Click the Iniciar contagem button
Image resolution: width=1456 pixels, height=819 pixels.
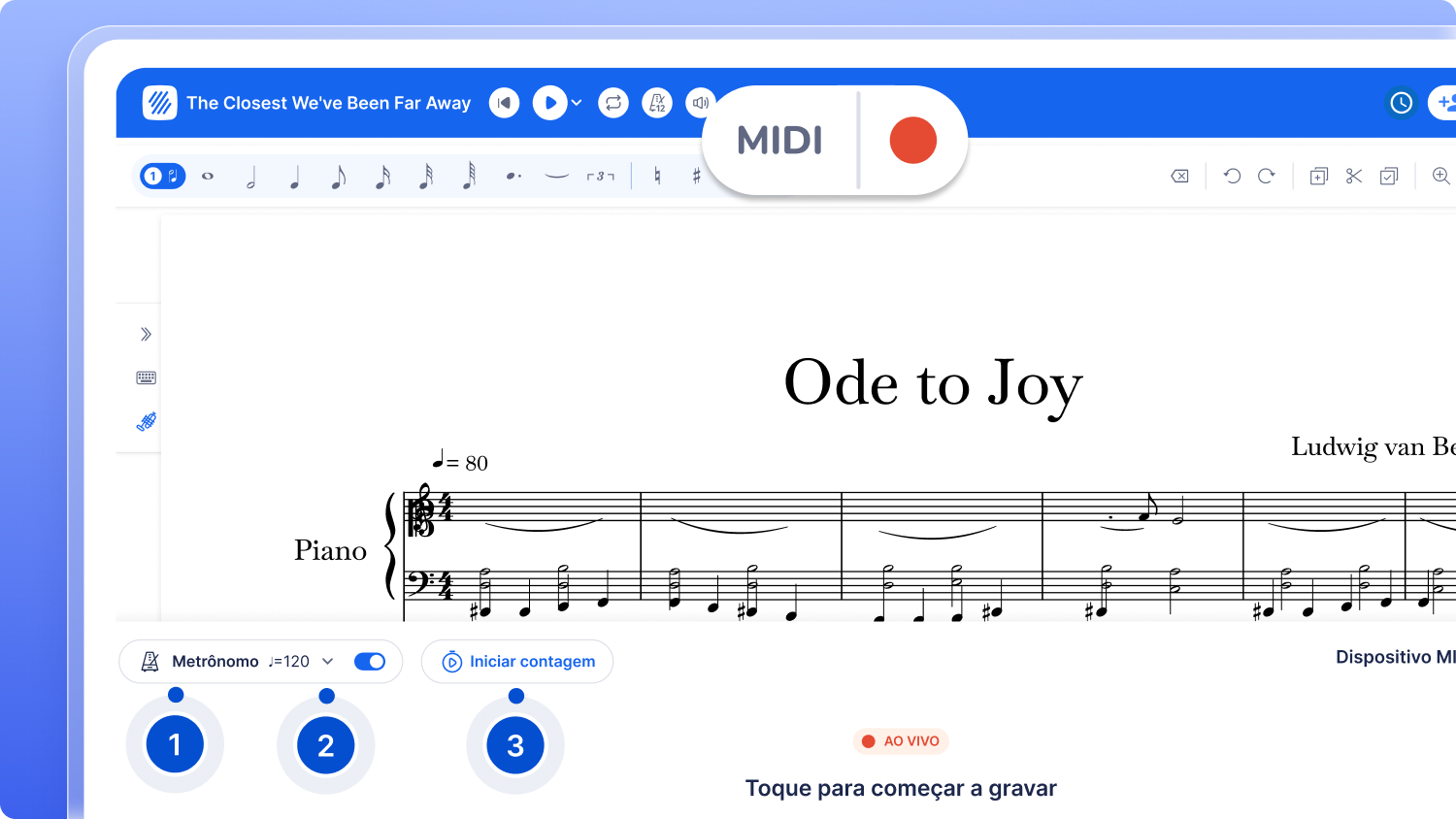click(517, 661)
